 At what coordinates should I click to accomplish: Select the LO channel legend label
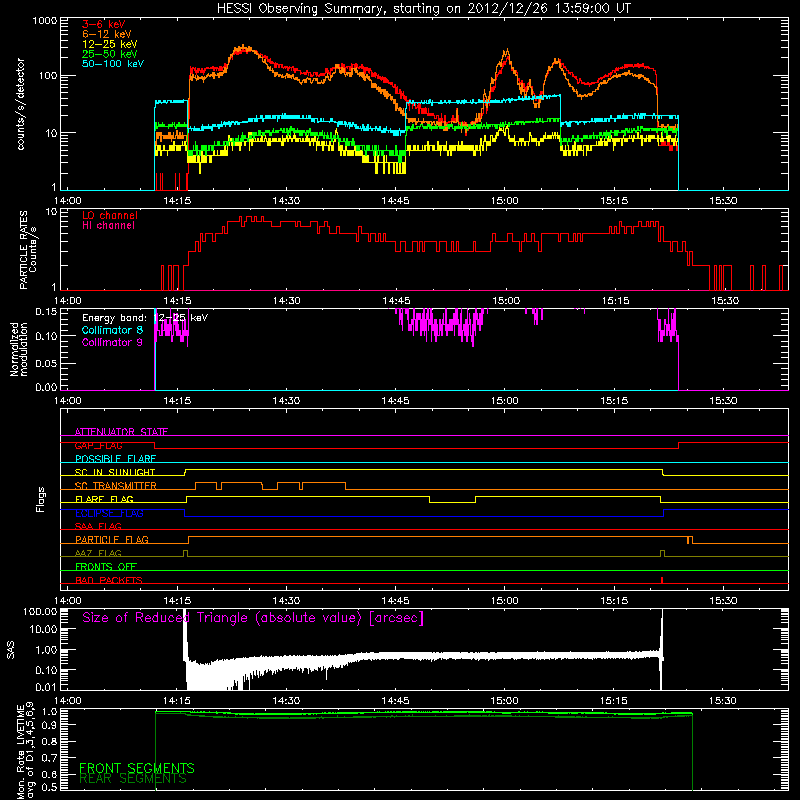pyautogui.click(x=110, y=215)
